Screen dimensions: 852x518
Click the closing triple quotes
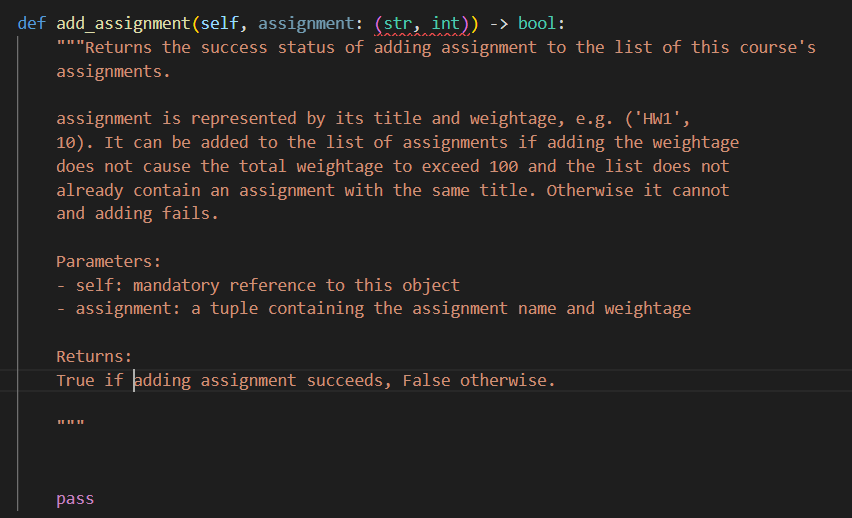pos(70,422)
